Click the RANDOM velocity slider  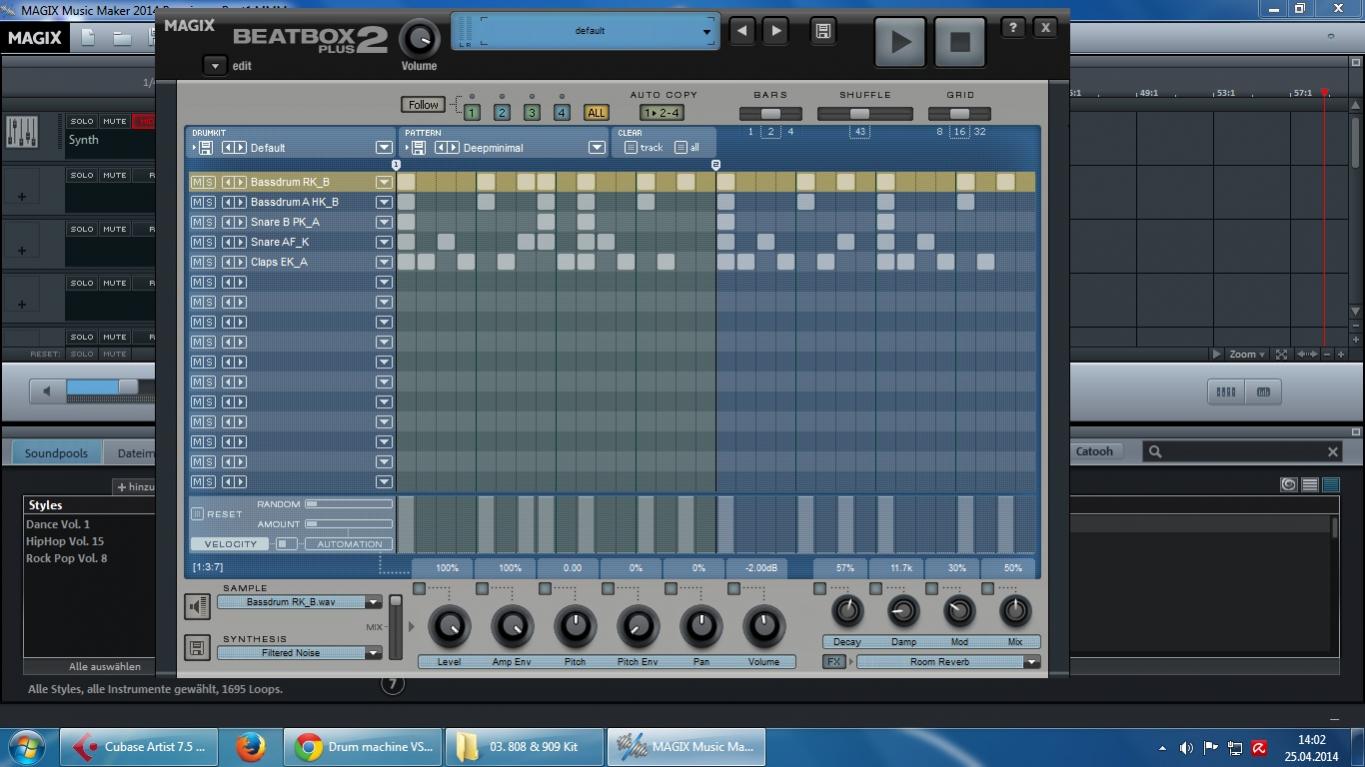click(349, 504)
